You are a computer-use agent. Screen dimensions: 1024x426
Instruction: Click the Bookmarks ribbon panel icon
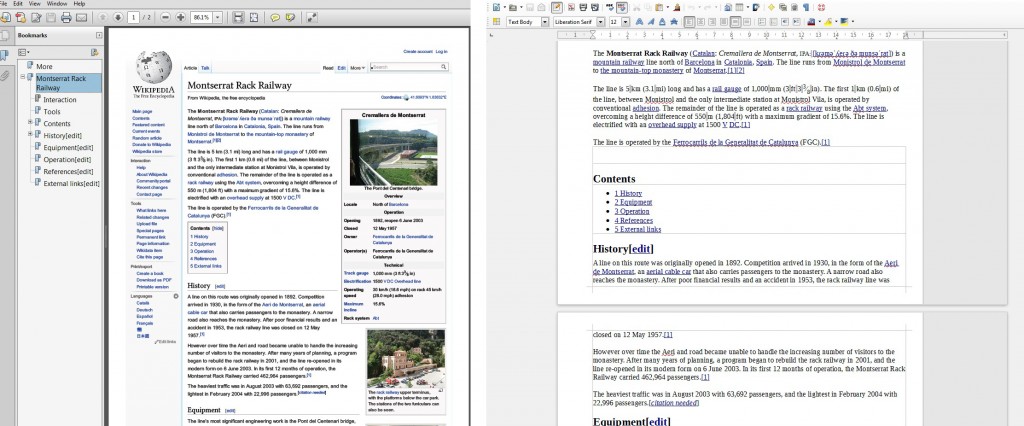tap(5, 55)
